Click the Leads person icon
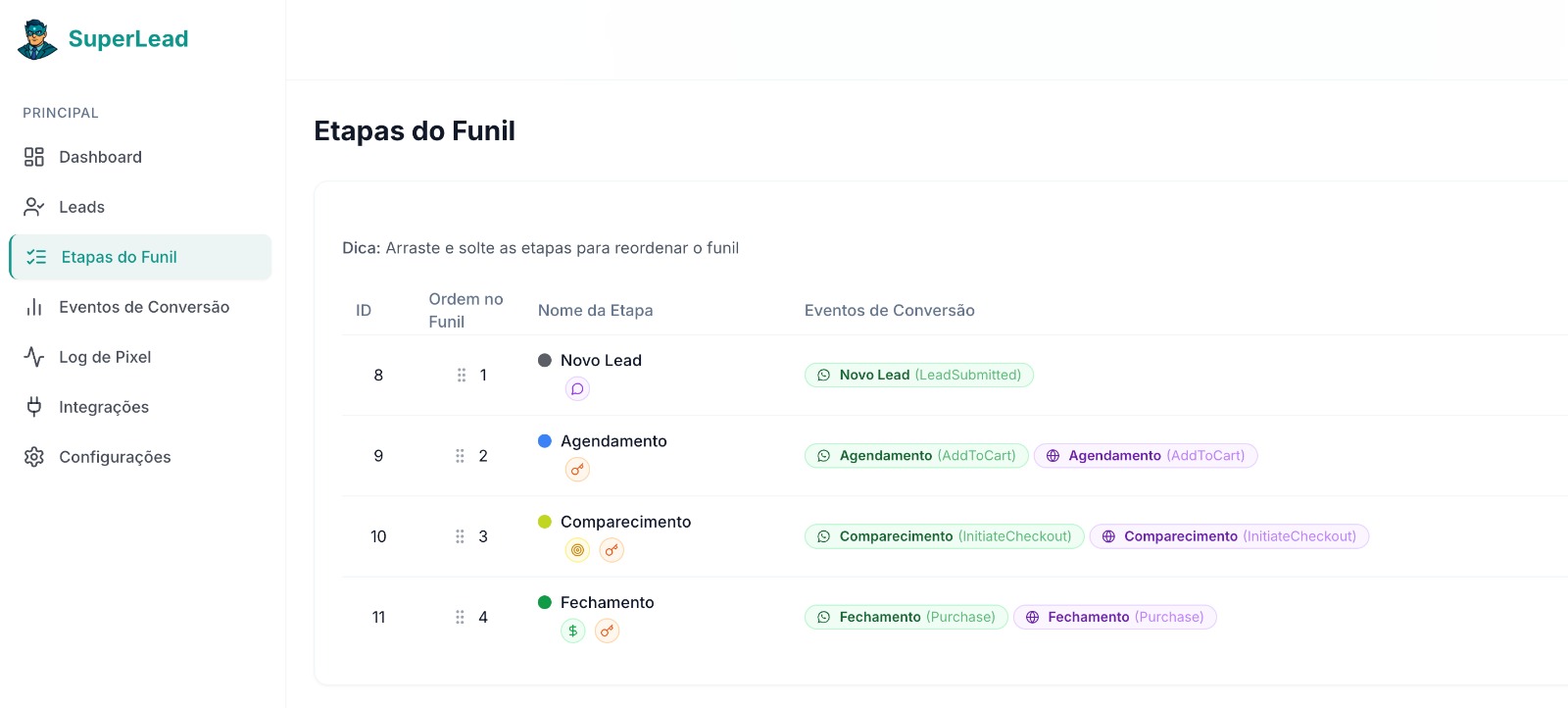 pos(34,207)
